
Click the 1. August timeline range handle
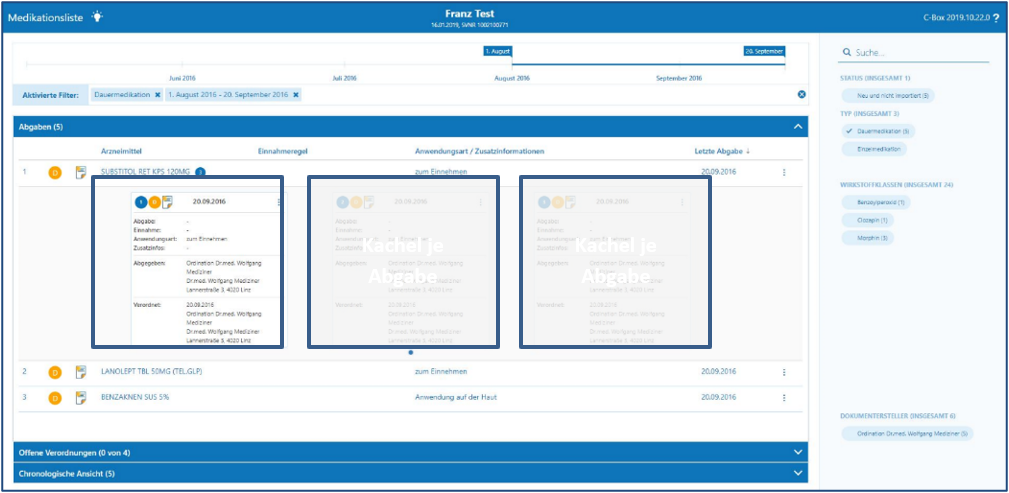pos(498,51)
